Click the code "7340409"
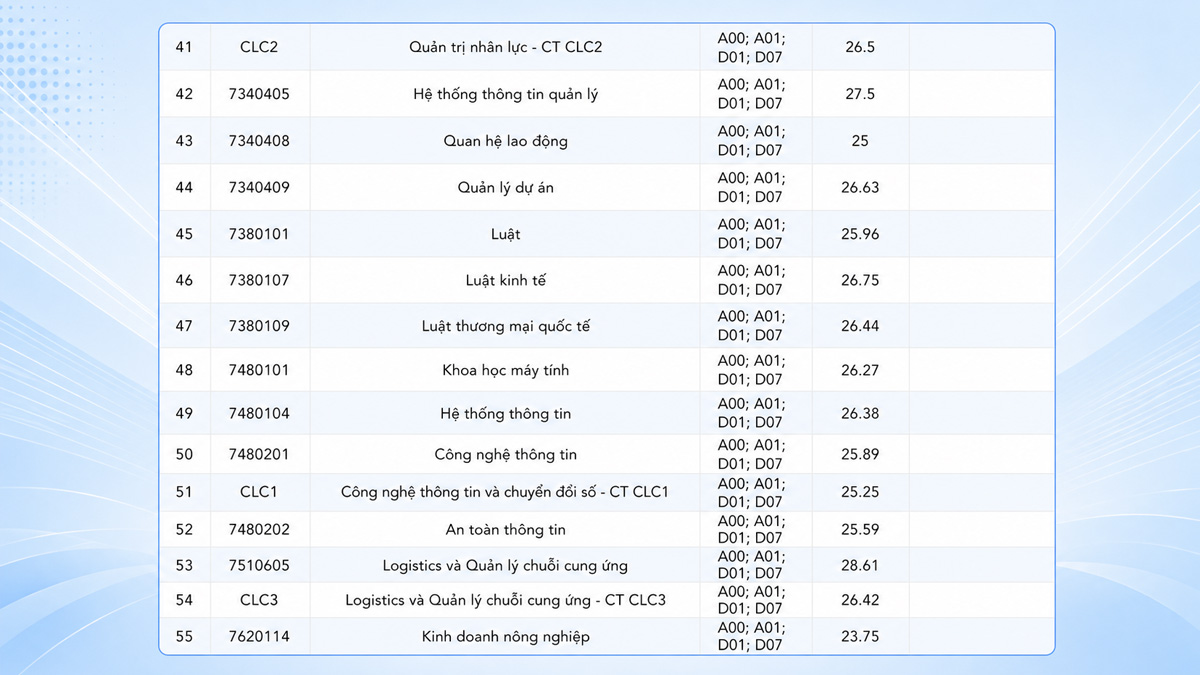This screenshot has width=1200, height=675. 259,187
